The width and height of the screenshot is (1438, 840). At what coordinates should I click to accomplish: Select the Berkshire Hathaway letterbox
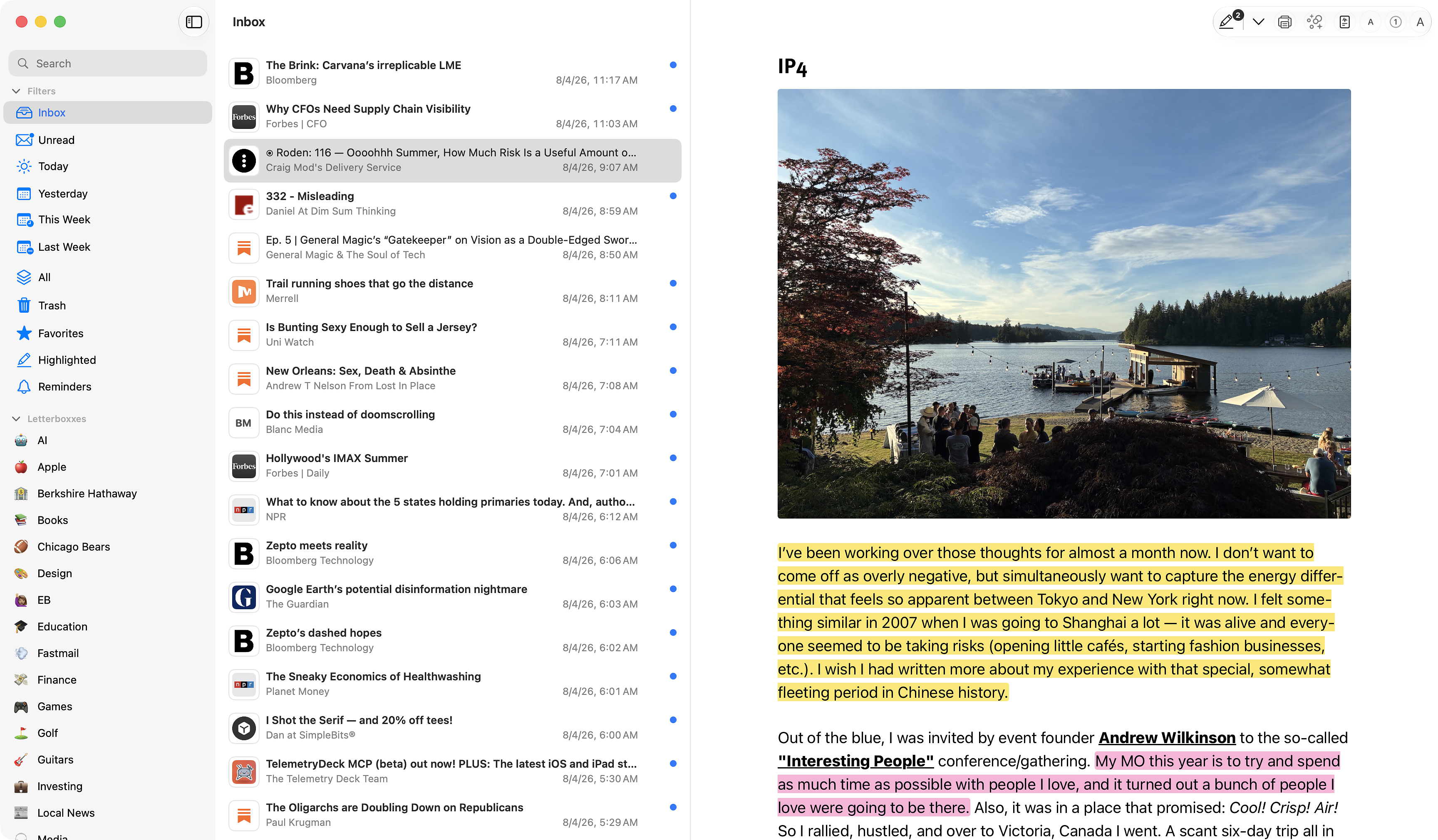[107, 493]
